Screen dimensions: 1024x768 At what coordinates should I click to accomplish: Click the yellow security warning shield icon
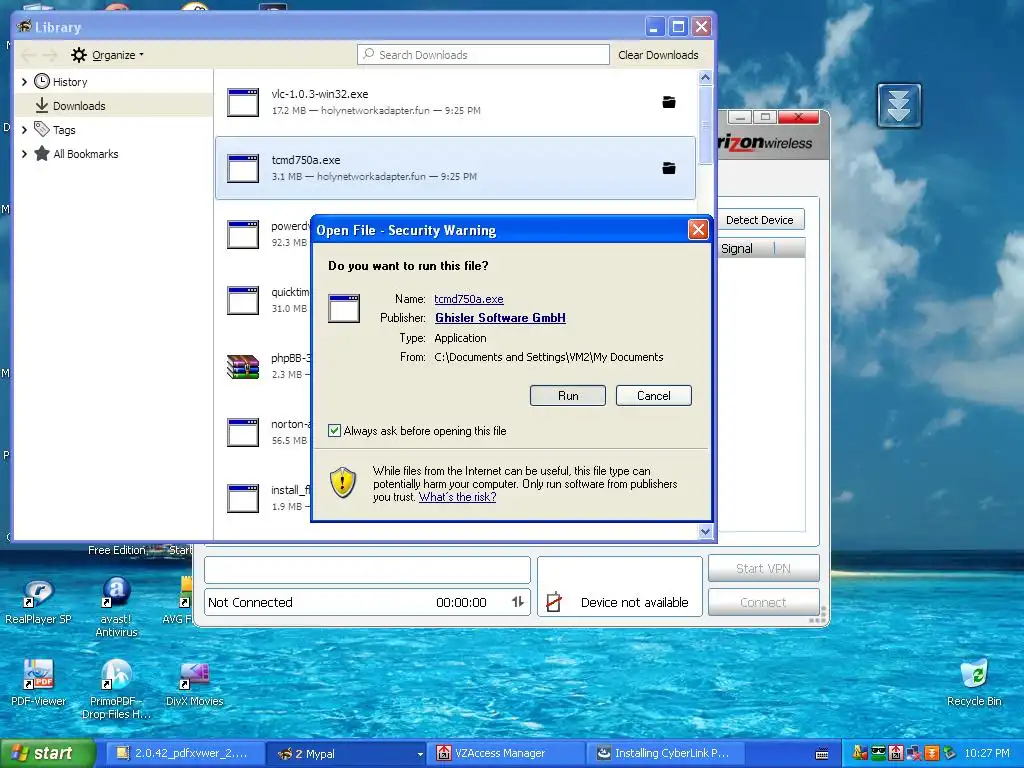click(343, 483)
